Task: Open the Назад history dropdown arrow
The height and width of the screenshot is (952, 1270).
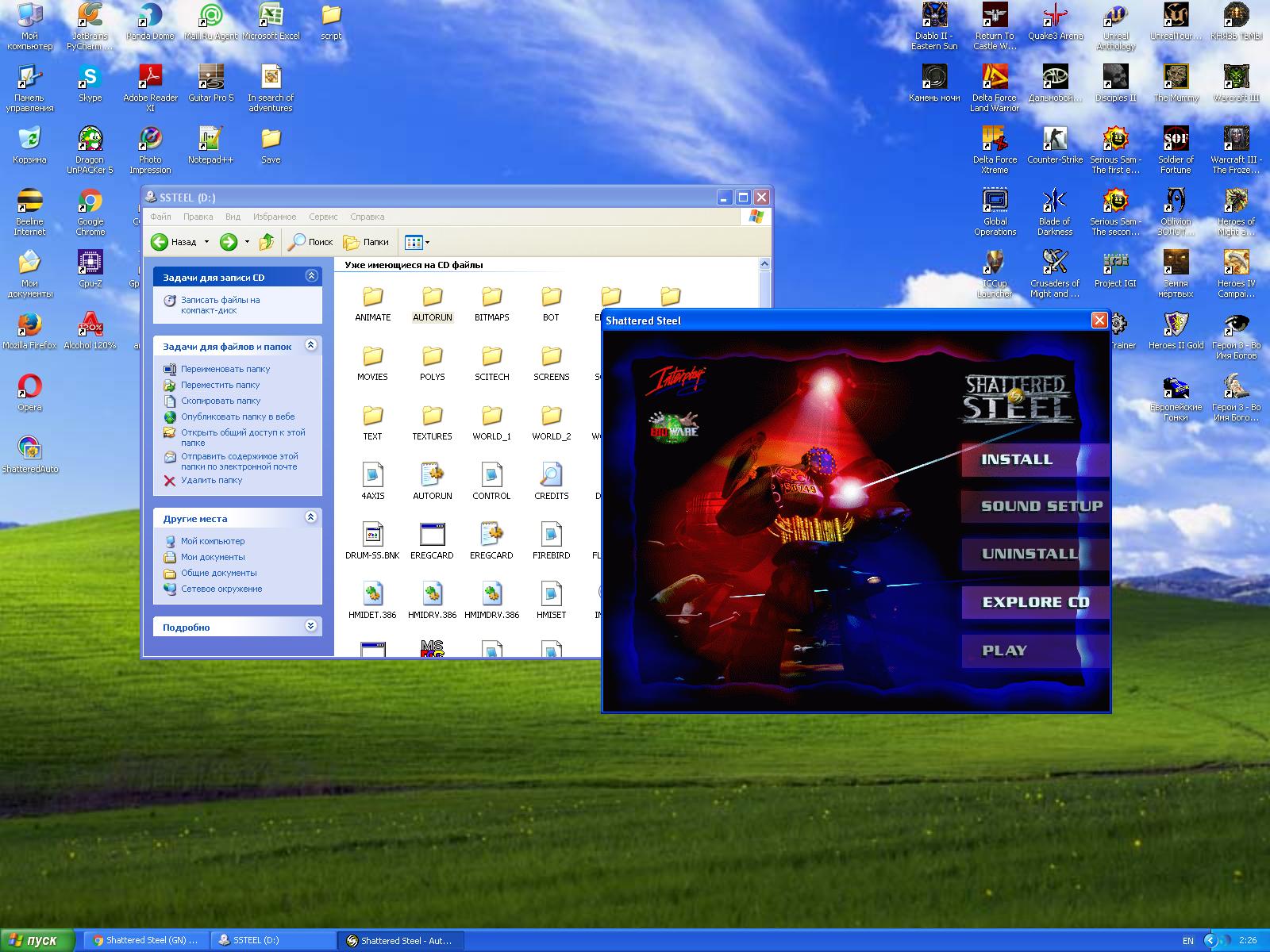Action: pyautogui.click(x=206, y=242)
